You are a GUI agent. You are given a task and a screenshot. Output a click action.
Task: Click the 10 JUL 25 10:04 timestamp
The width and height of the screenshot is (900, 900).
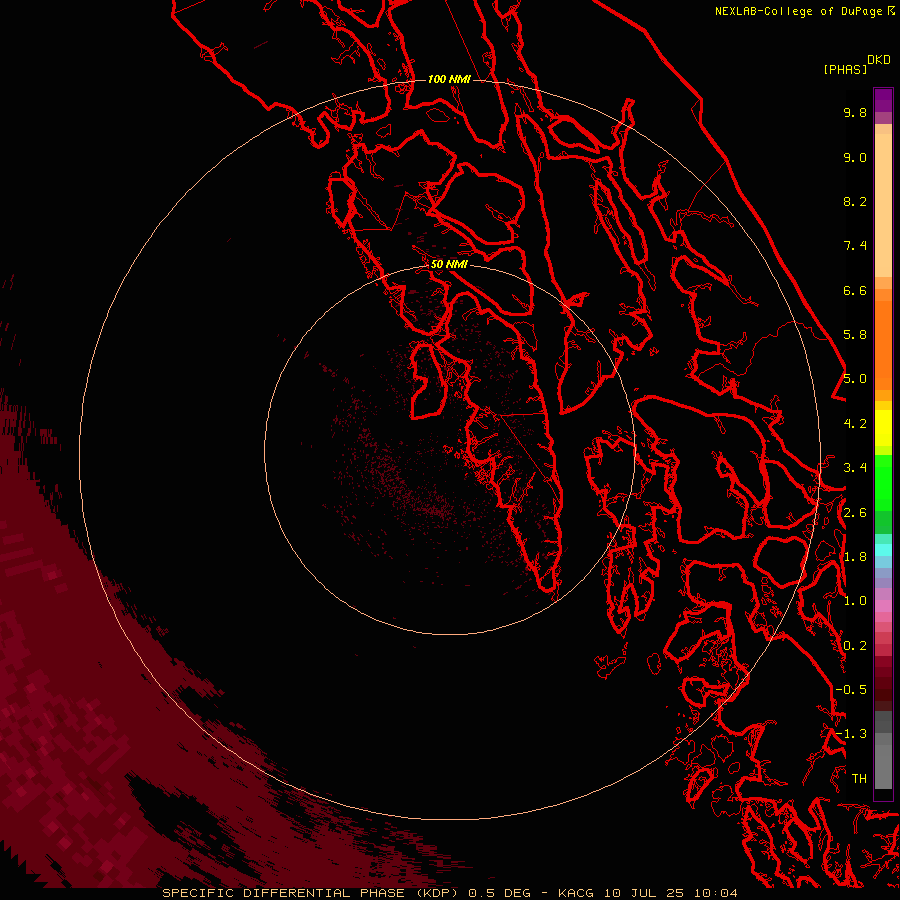tap(670, 893)
